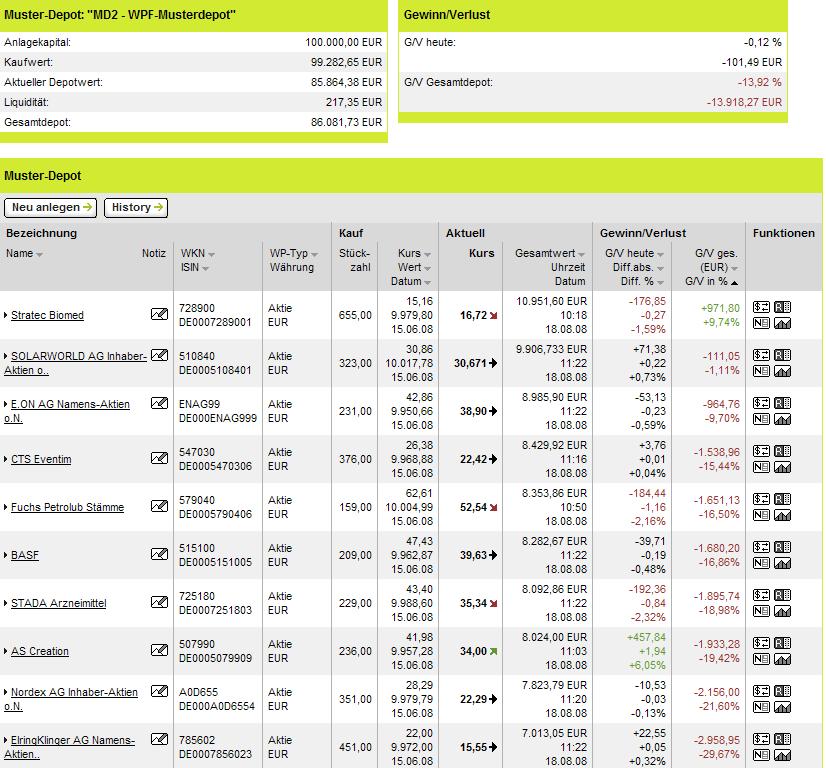Select the Gesamtdepot value 86.081,73 EUR
The height and width of the screenshot is (768, 826).
click(x=346, y=122)
